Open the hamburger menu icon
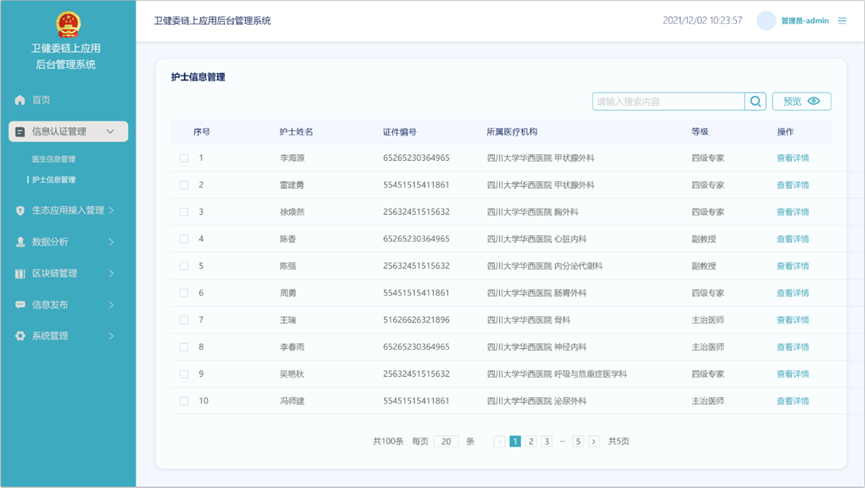Image resolution: width=865 pixels, height=488 pixels. (842, 21)
